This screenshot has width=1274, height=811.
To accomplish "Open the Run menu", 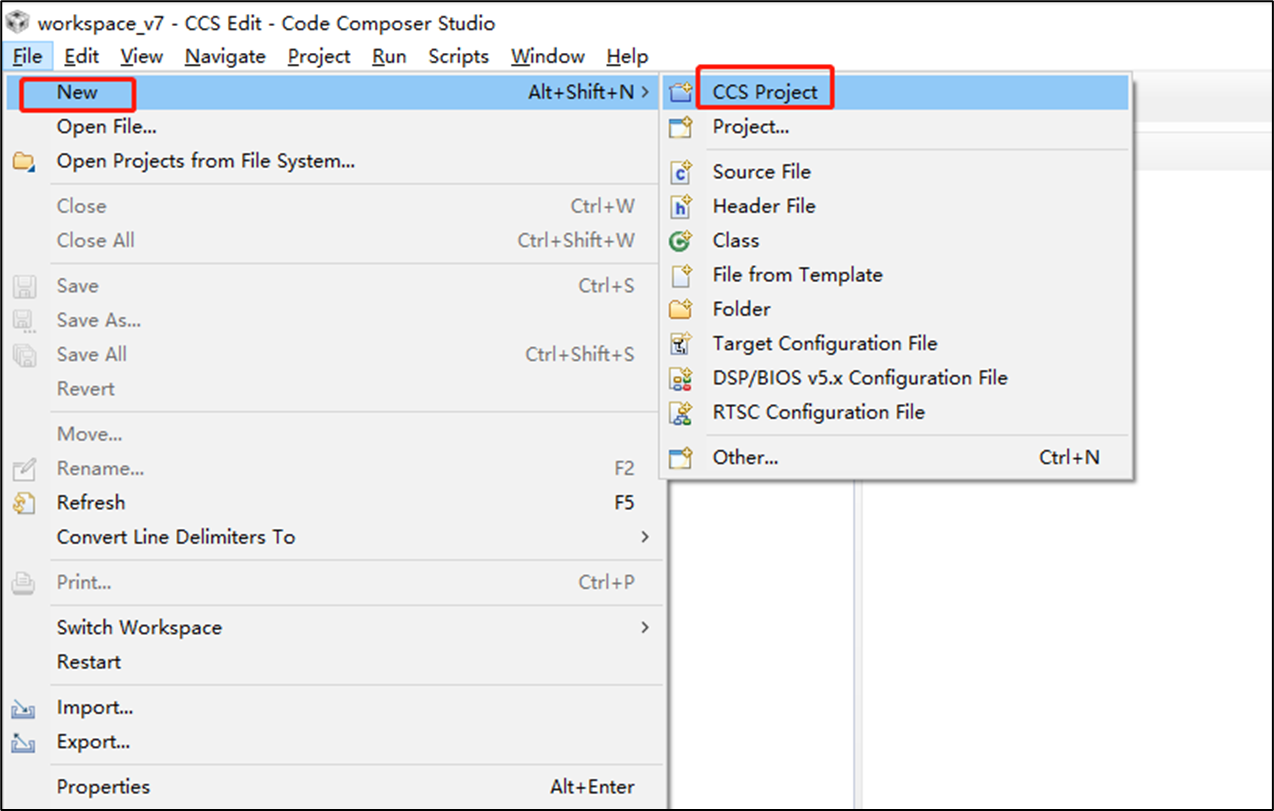I will click(x=389, y=56).
